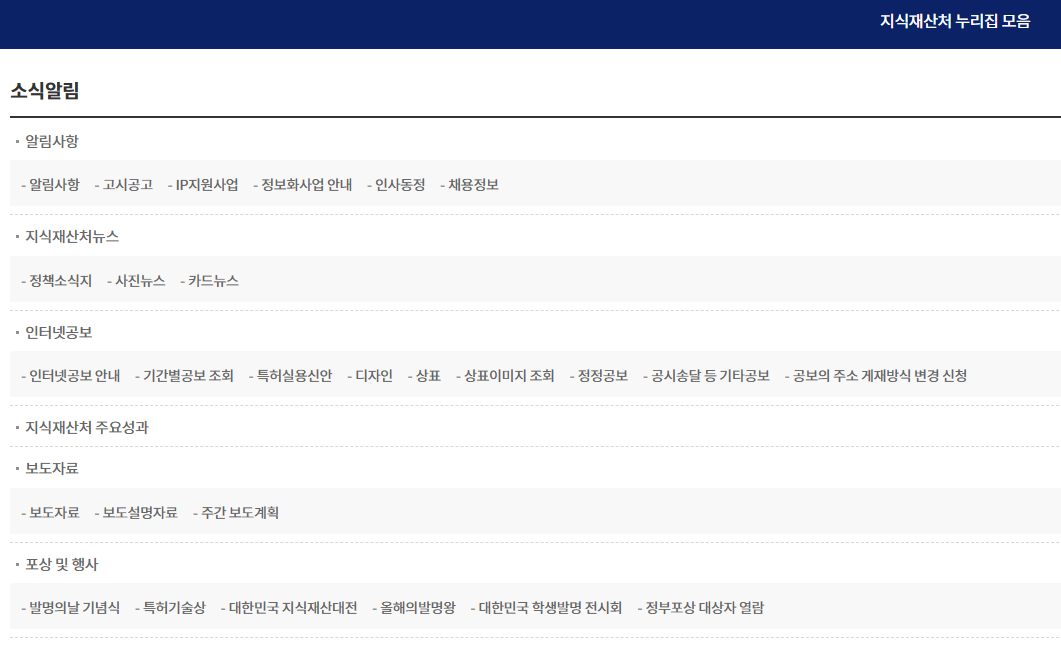
Task: Select 정보화사업 안내
Action: point(307,185)
